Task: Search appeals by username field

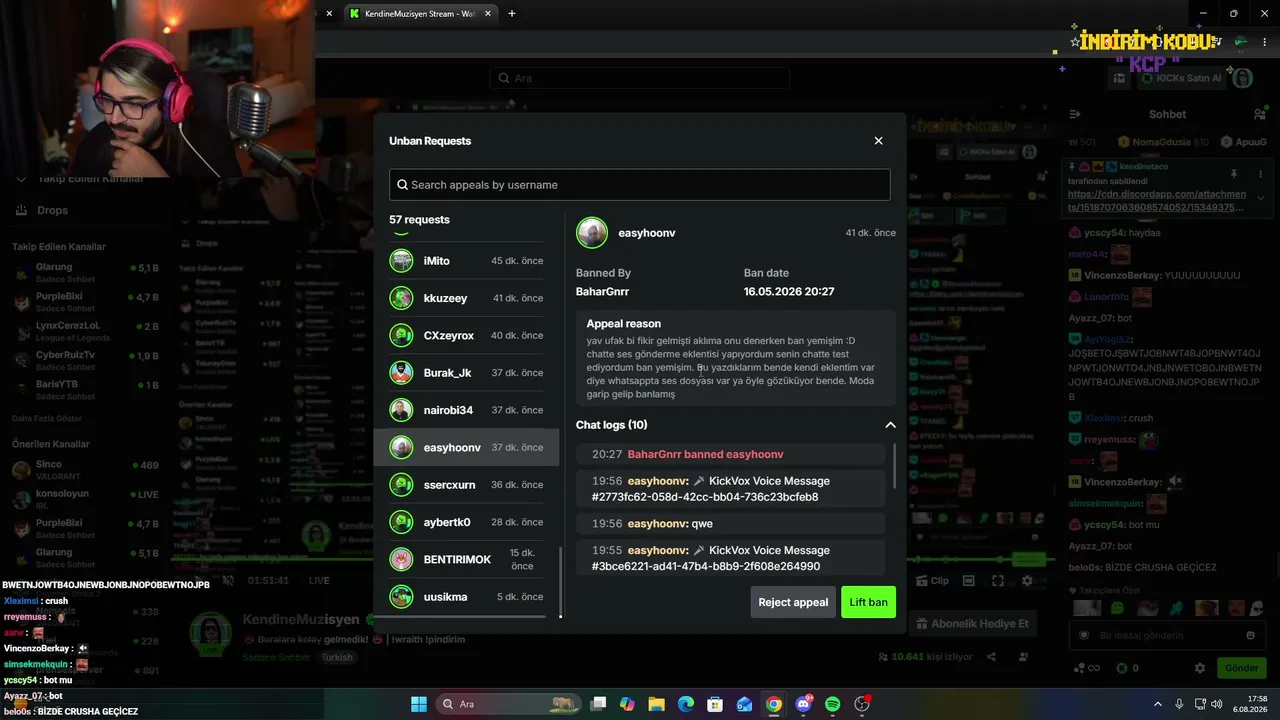Action: click(x=639, y=185)
